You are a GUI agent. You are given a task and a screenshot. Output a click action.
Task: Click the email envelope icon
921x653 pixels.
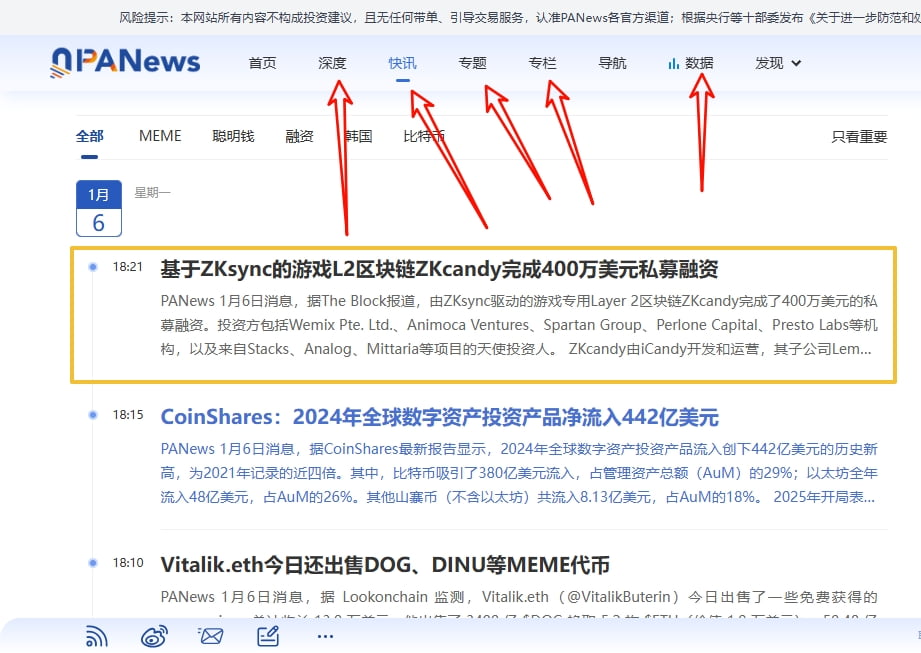210,636
